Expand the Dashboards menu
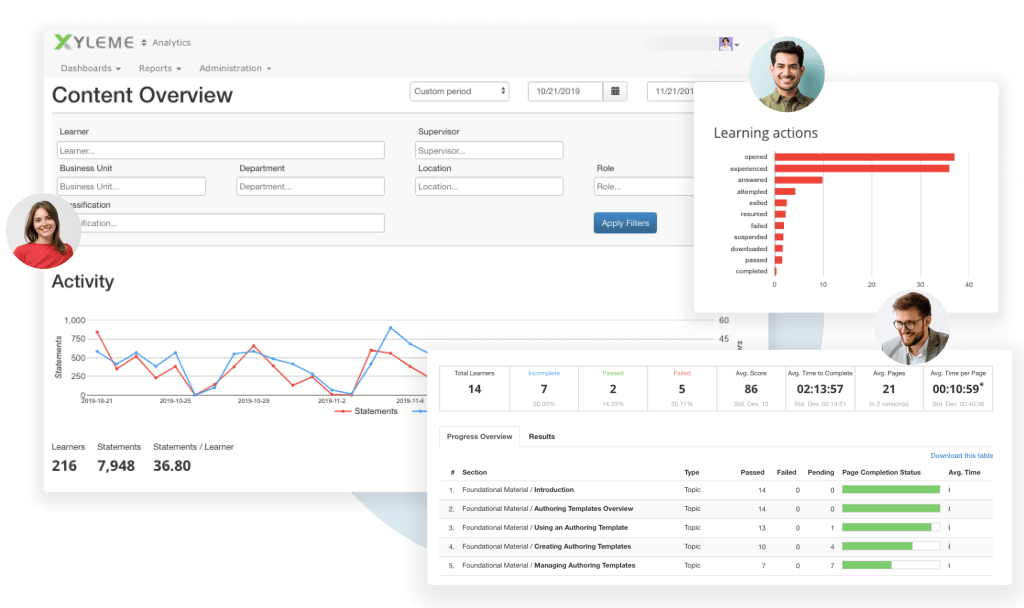Viewport: 1024px width, 608px height. coord(85,67)
